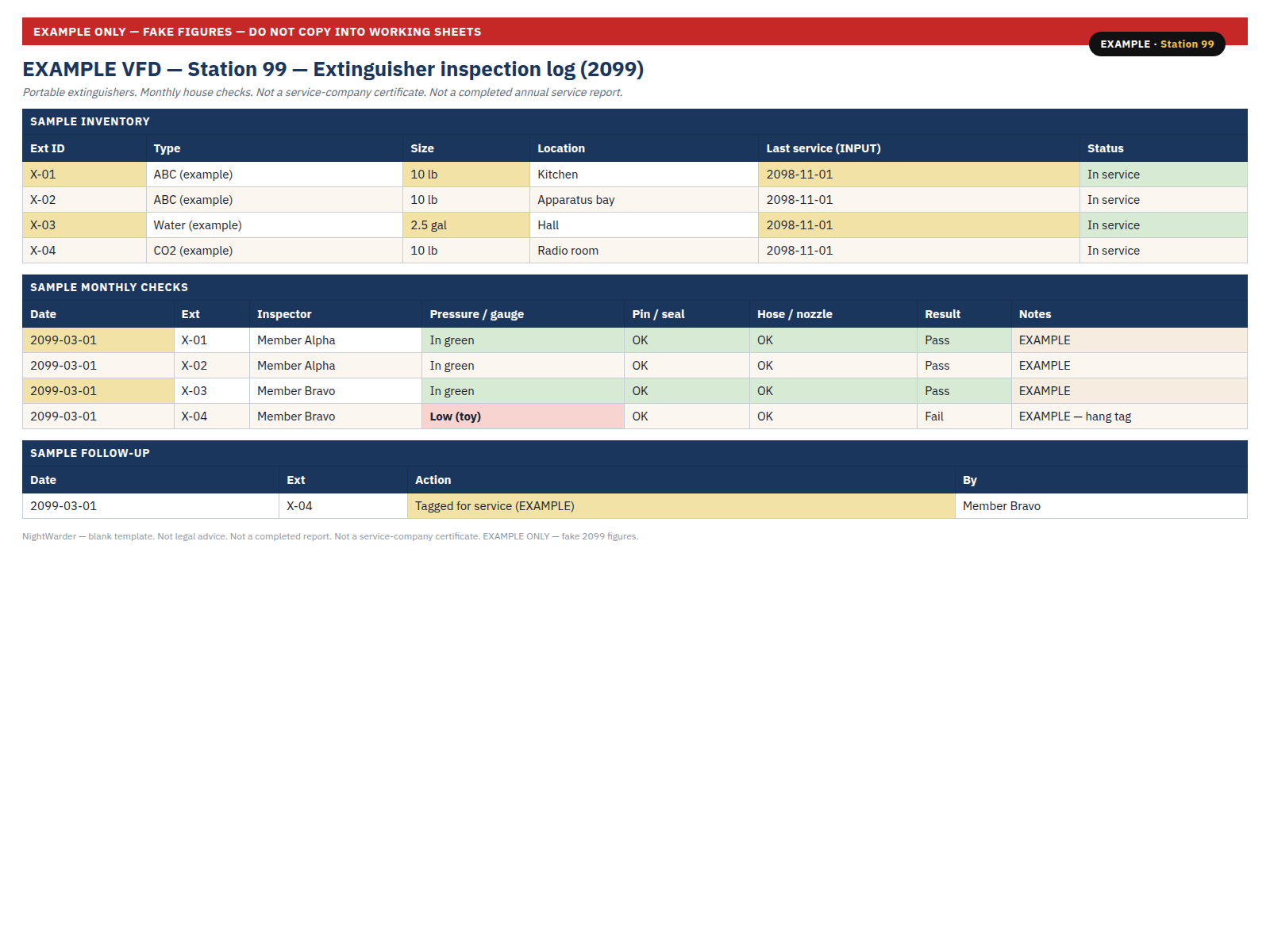Select the X-02 cell in monthly checks

coord(212,366)
